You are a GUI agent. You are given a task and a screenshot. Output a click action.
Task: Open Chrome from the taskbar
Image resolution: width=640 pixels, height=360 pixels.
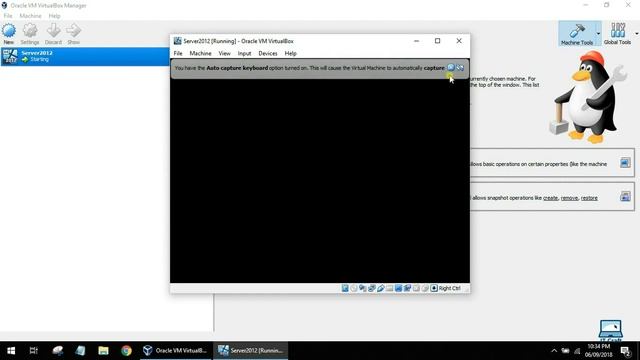126,351
